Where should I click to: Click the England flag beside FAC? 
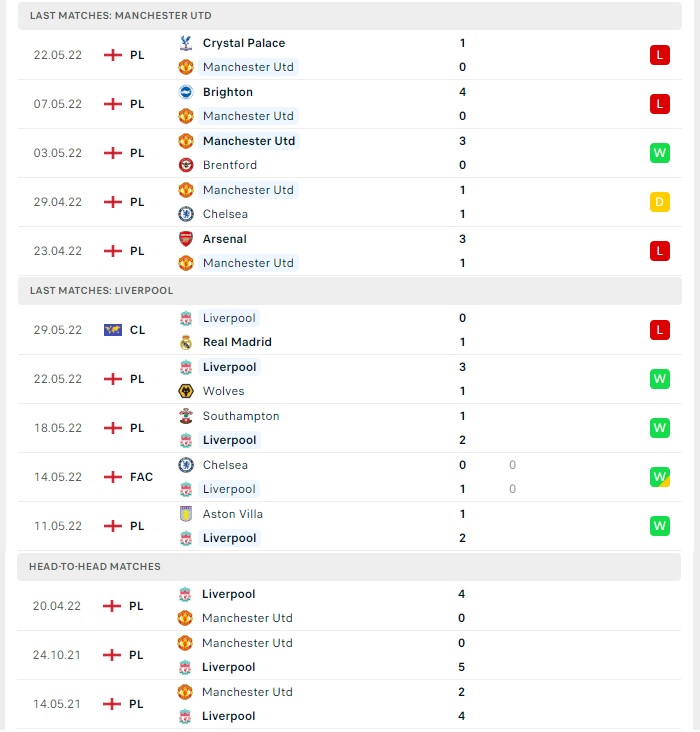tap(113, 477)
